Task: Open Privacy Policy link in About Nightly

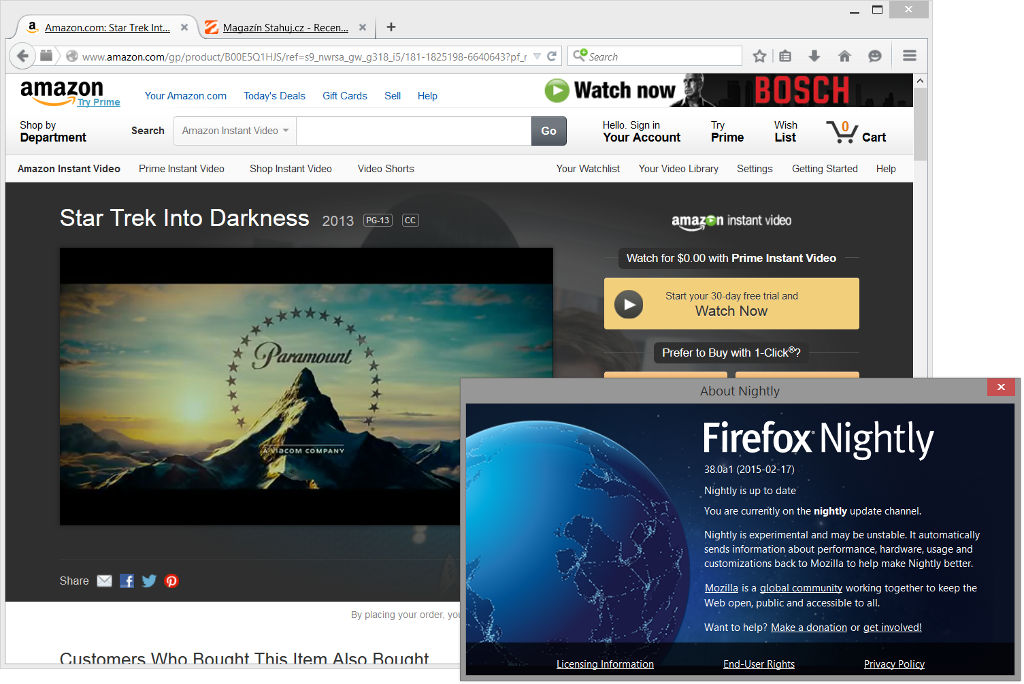Action: 894,664
